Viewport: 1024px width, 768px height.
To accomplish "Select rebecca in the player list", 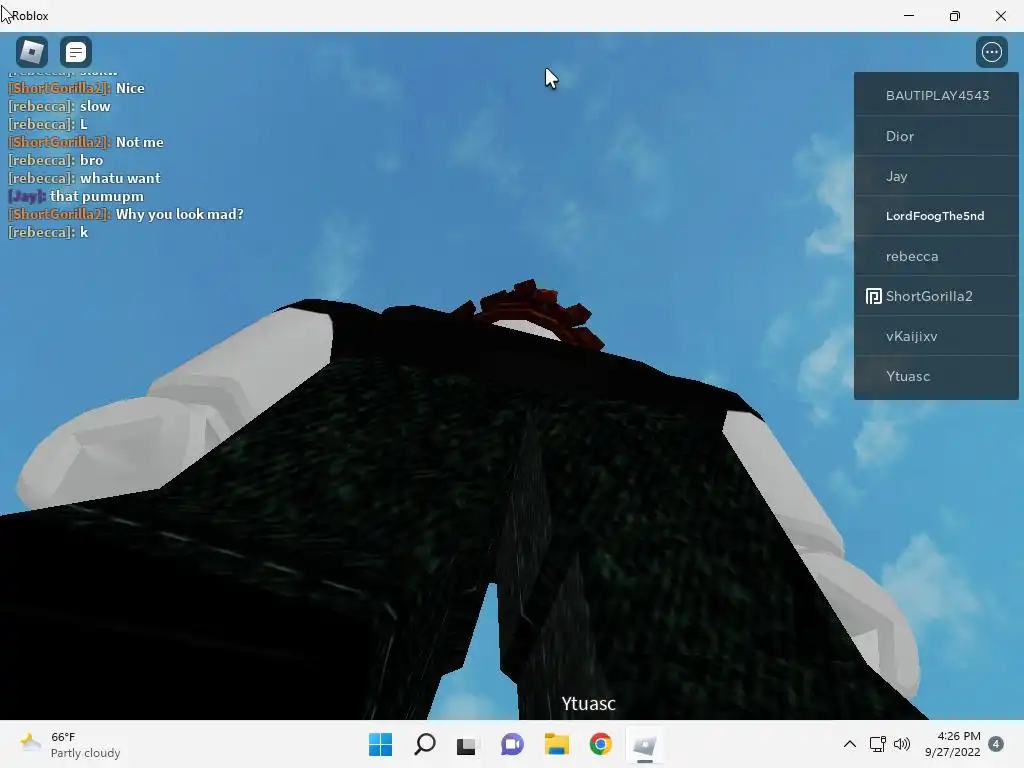I will click(936, 256).
